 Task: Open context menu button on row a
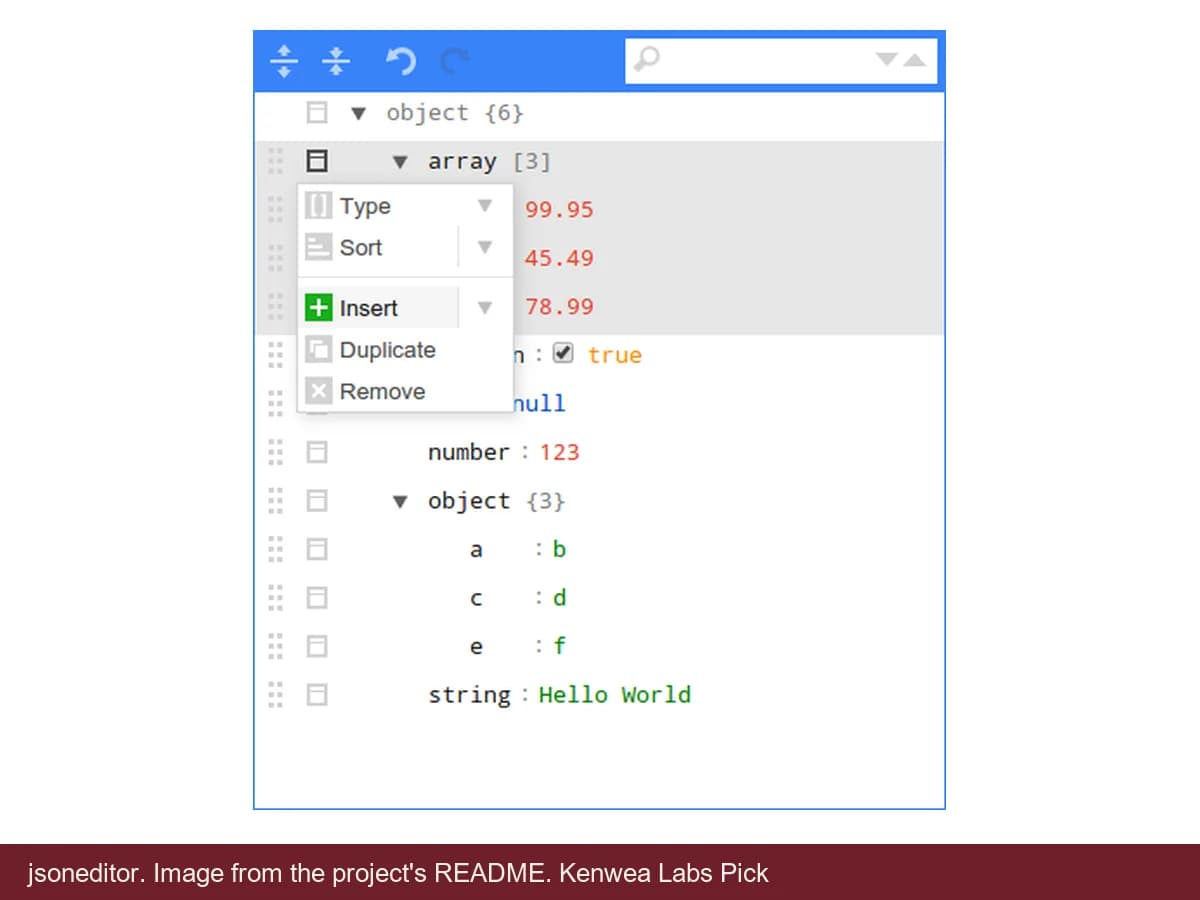point(316,549)
